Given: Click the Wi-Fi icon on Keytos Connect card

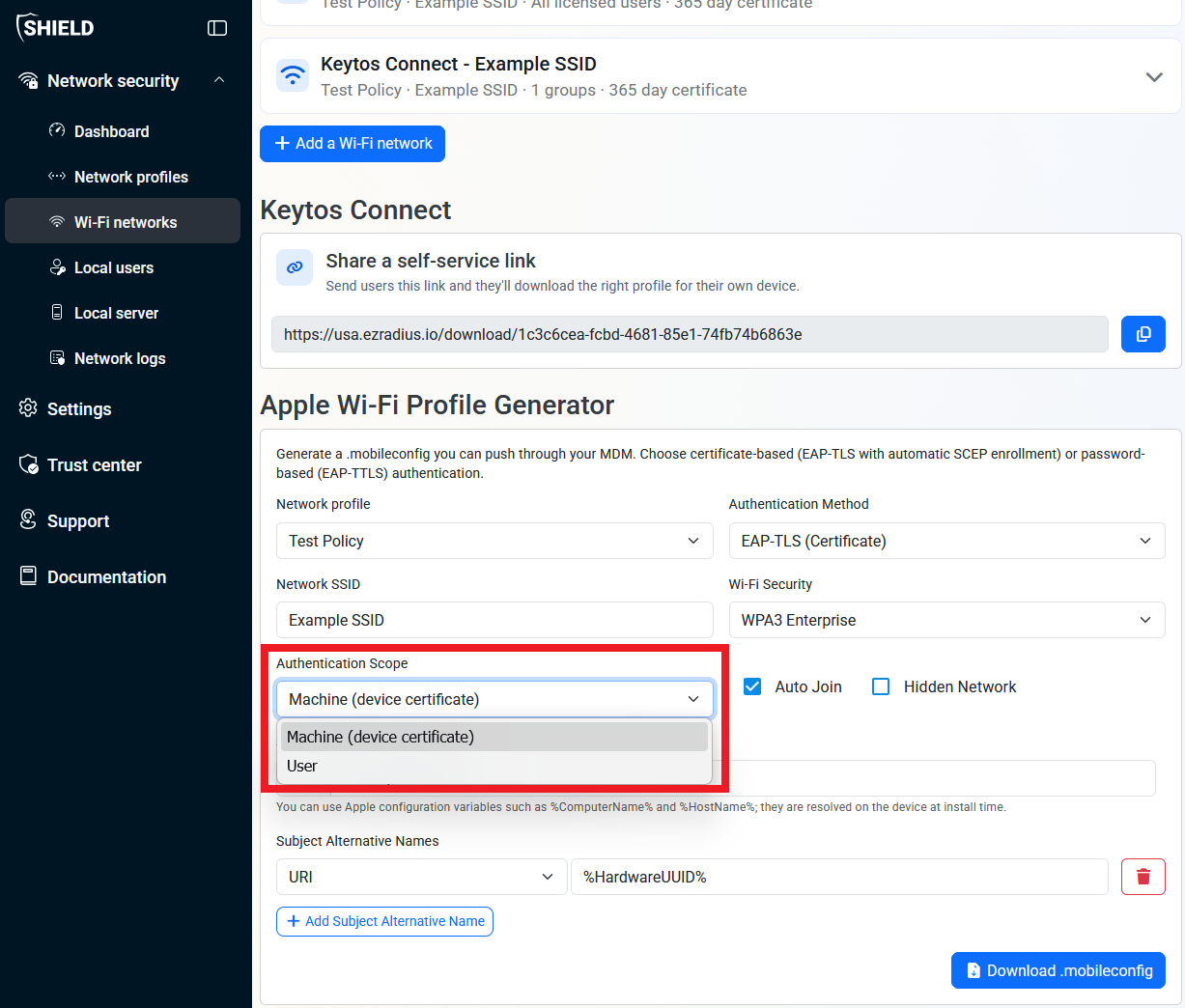Looking at the screenshot, I should [293, 75].
